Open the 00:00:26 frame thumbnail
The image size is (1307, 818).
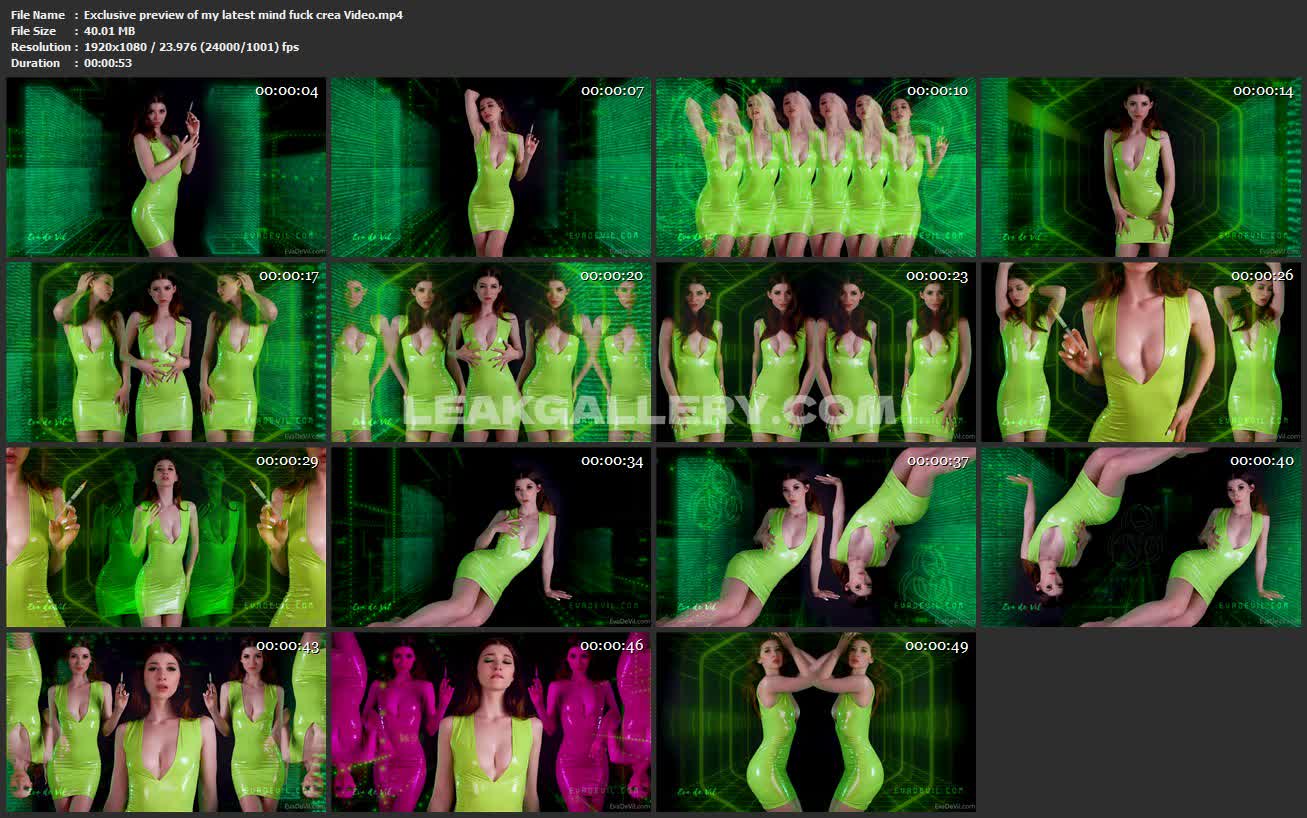click(x=1141, y=352)
